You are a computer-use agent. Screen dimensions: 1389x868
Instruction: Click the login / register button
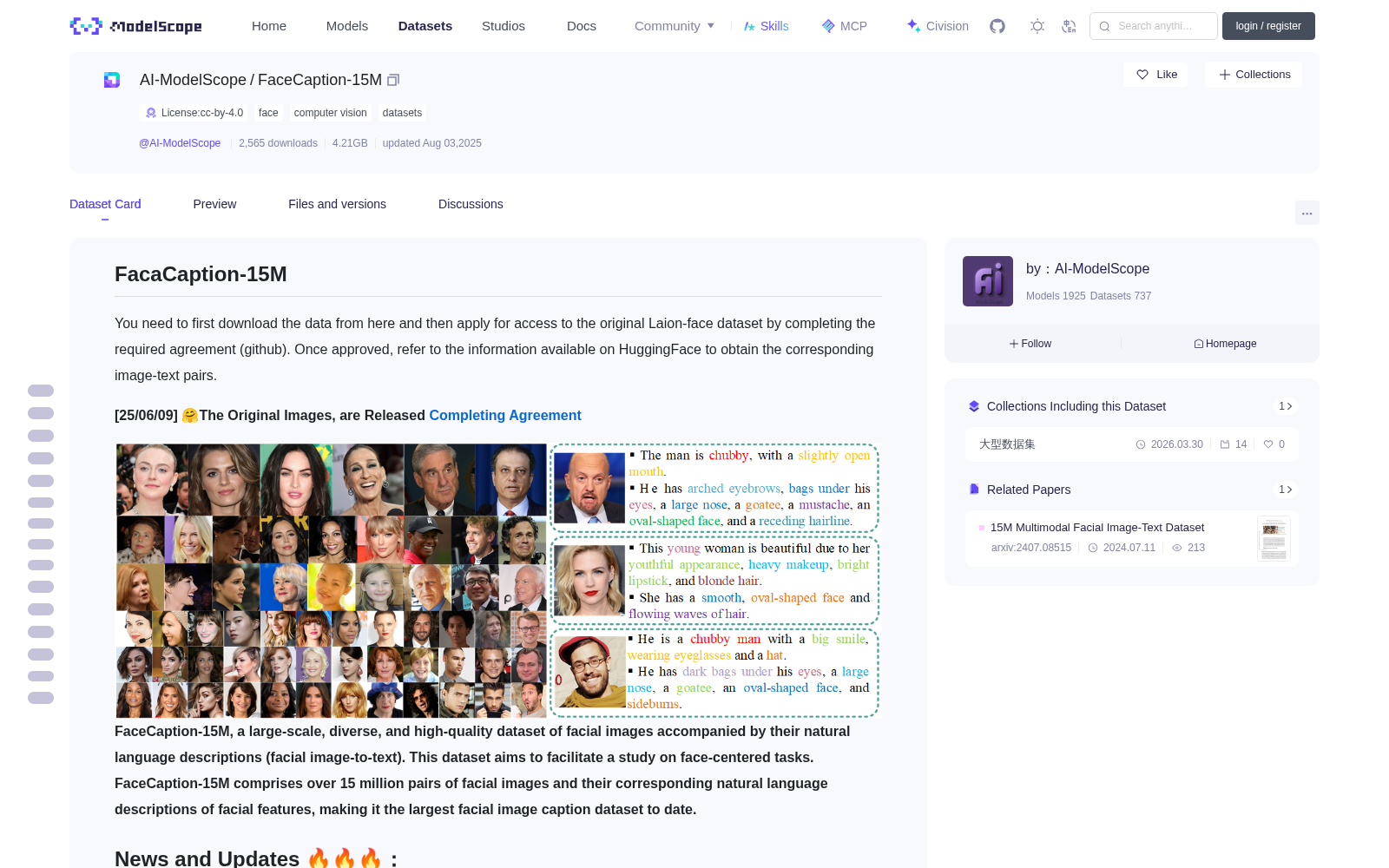(1268, 26)
